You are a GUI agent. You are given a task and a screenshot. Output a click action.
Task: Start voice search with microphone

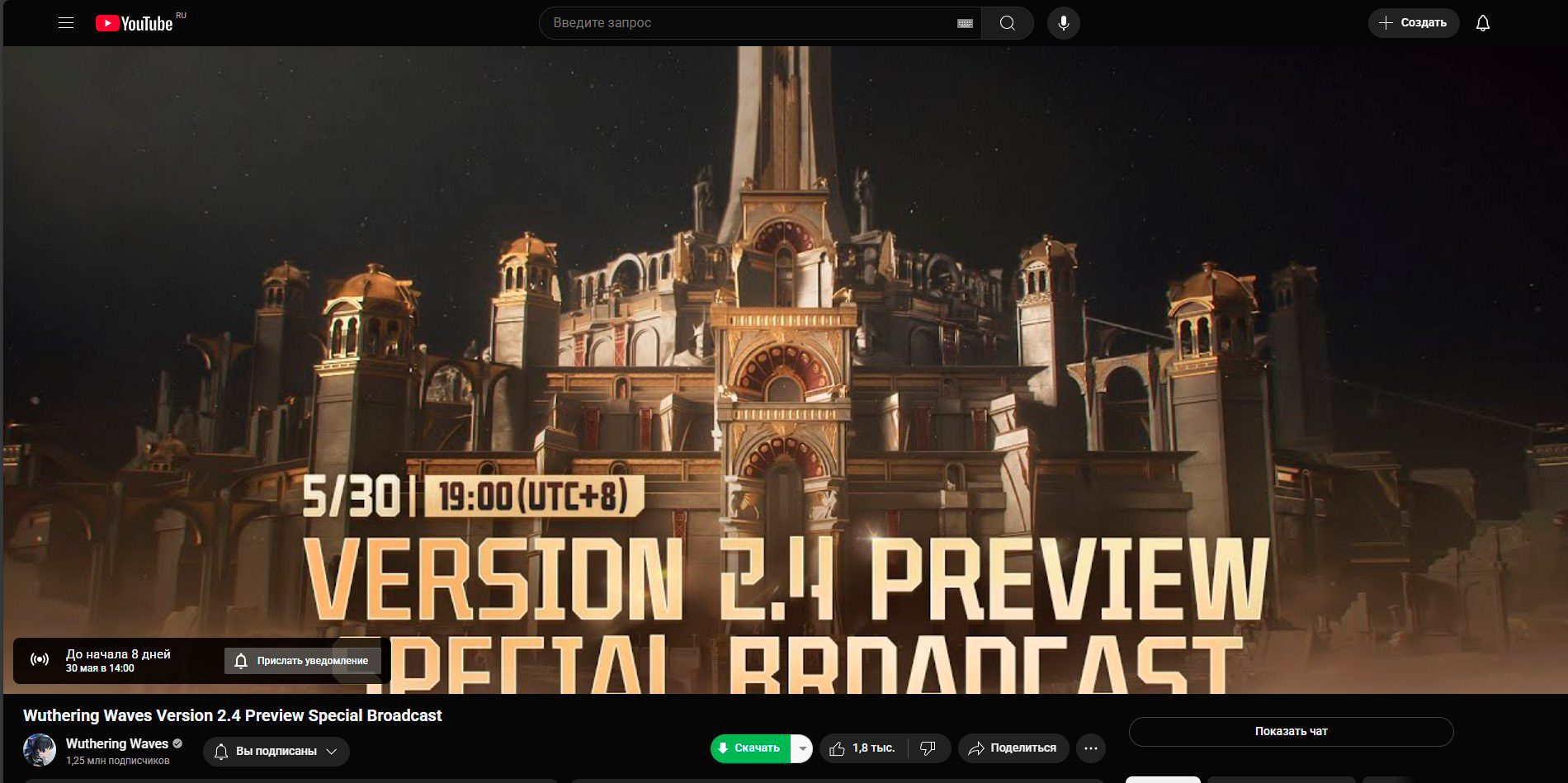(x=1064, y=23)
